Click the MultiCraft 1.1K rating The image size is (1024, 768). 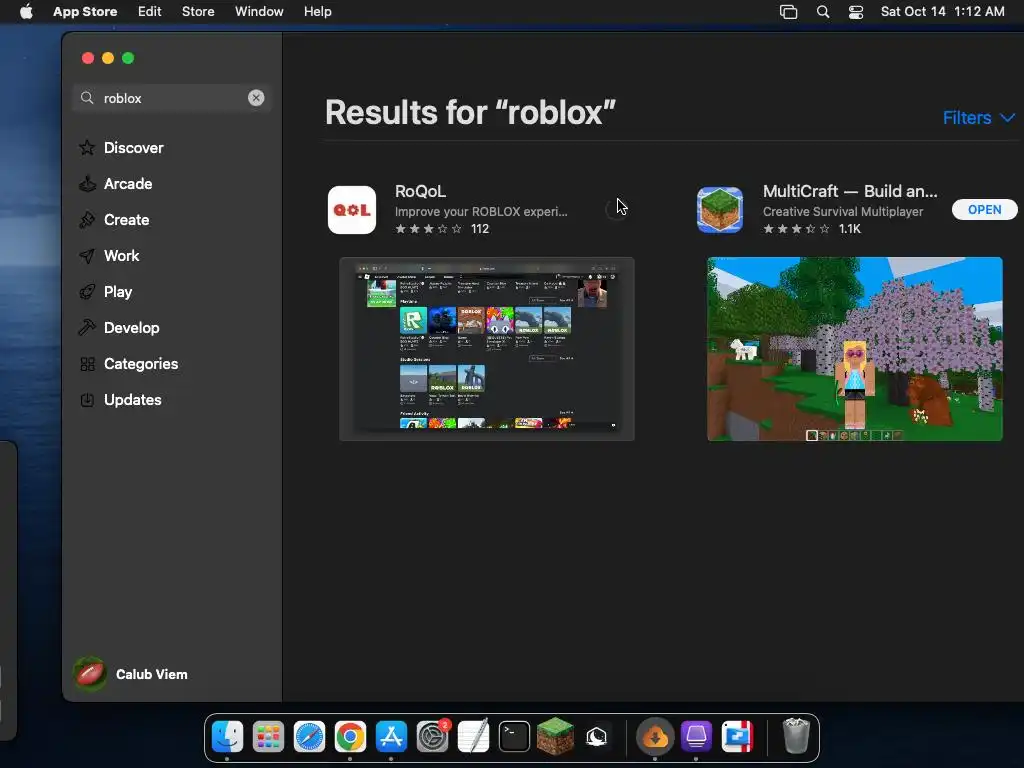pyautogui.click(x=812, y=229)
